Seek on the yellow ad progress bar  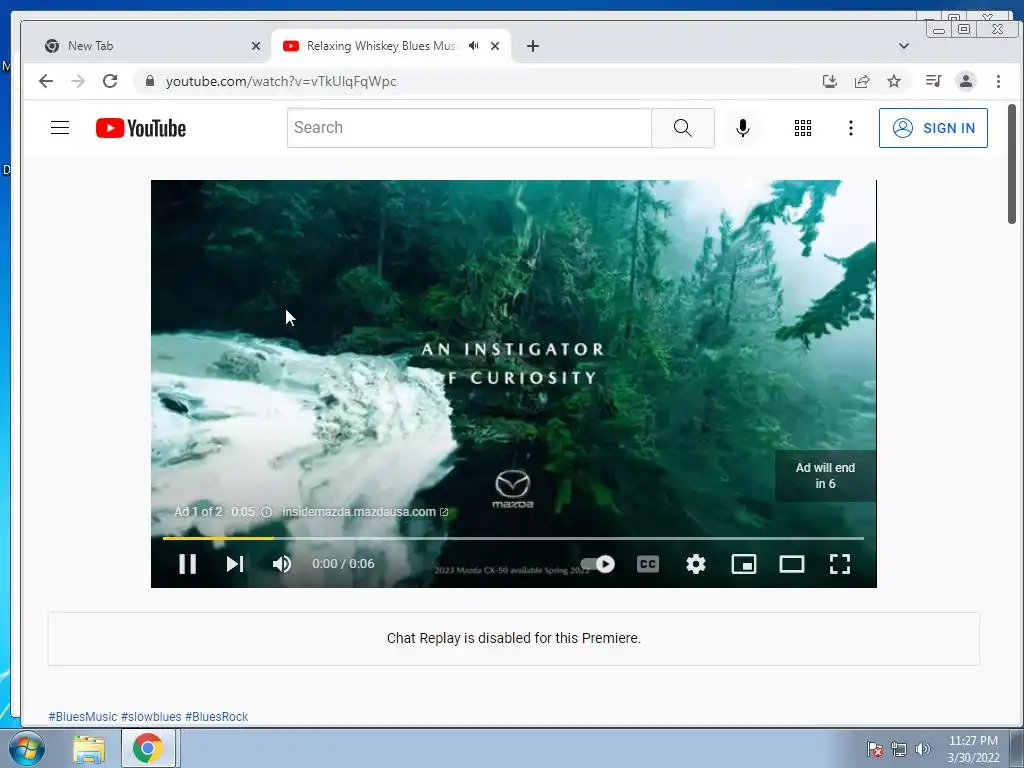[513, 538]
